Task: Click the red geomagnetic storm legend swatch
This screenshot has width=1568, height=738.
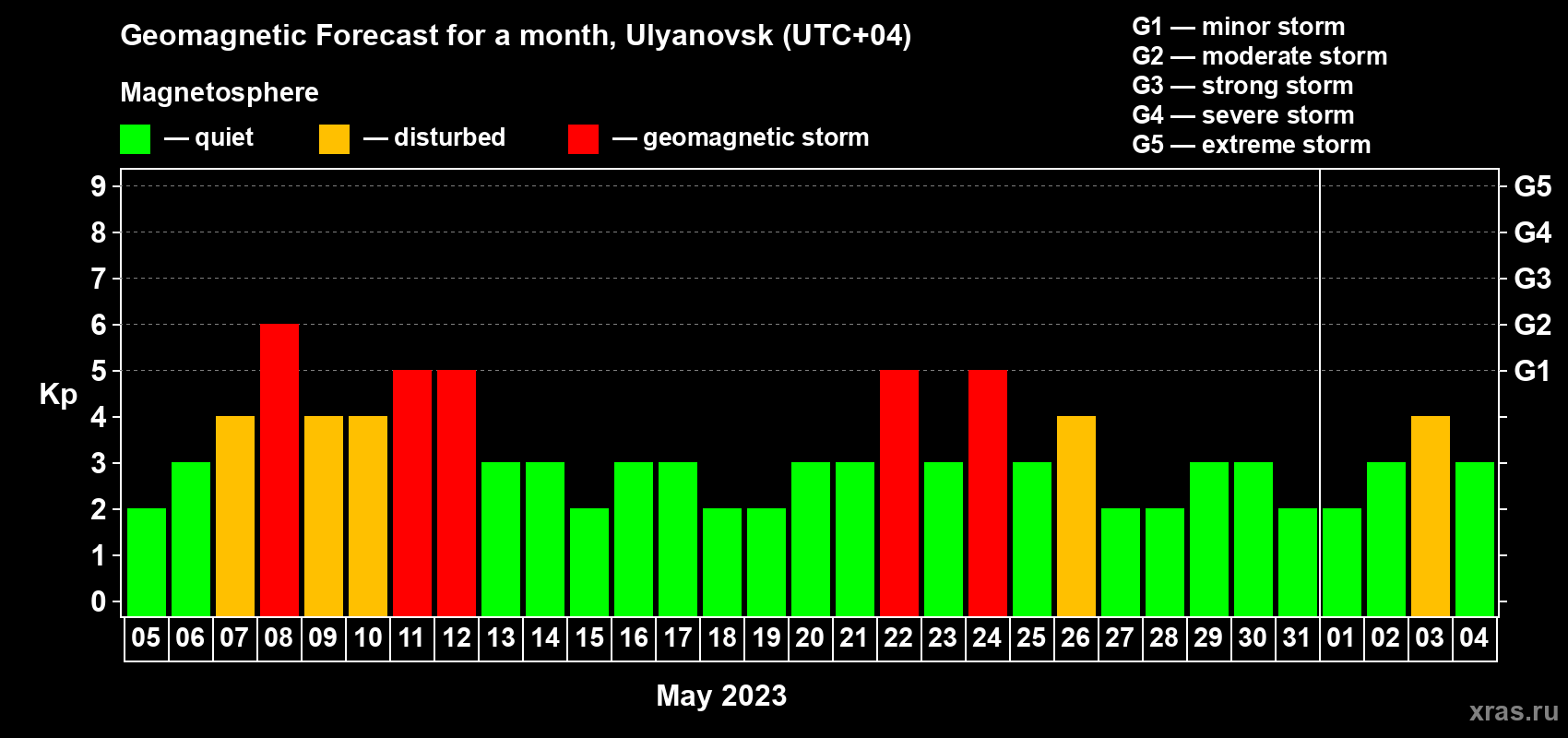Action: [x=583, y=139]
